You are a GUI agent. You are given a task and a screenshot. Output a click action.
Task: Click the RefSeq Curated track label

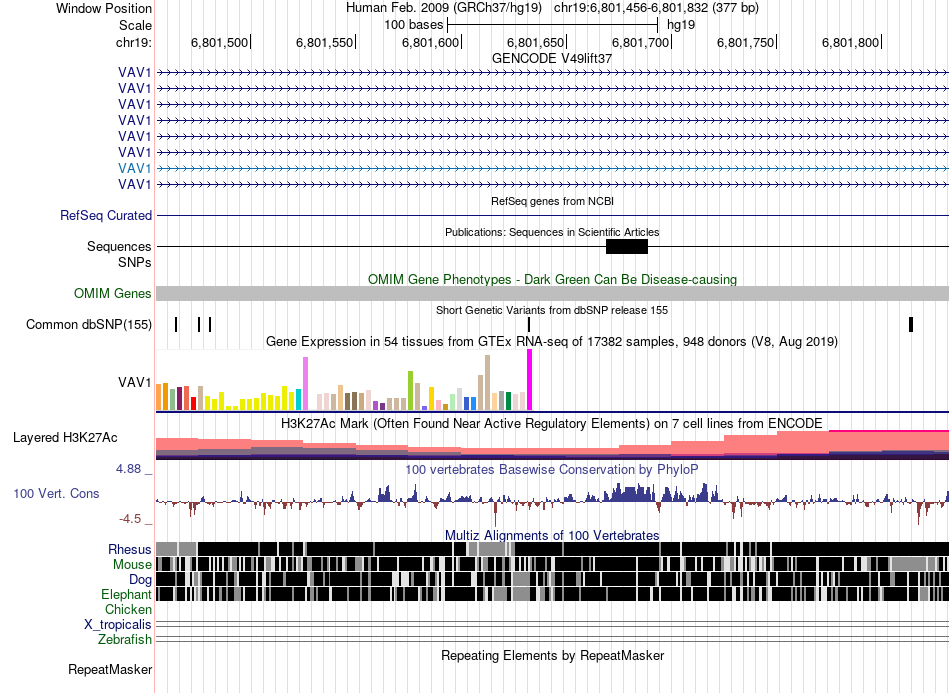pyautogui.click(x=105, y=216)
